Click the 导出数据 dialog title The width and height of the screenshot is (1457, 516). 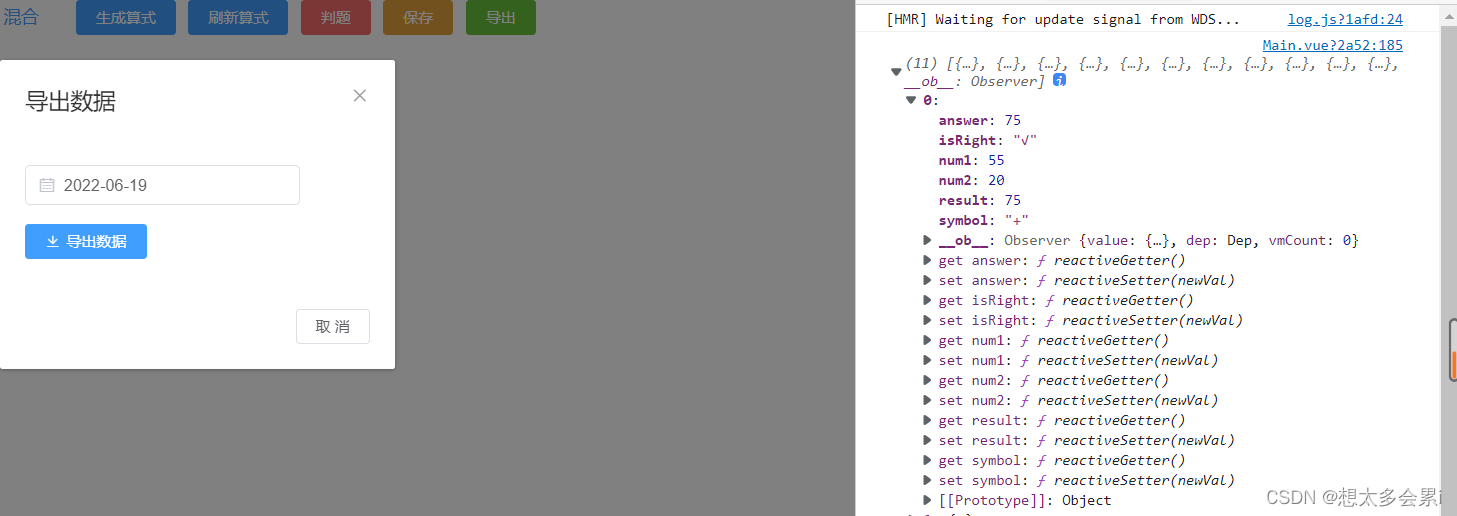tap(70, 101)
